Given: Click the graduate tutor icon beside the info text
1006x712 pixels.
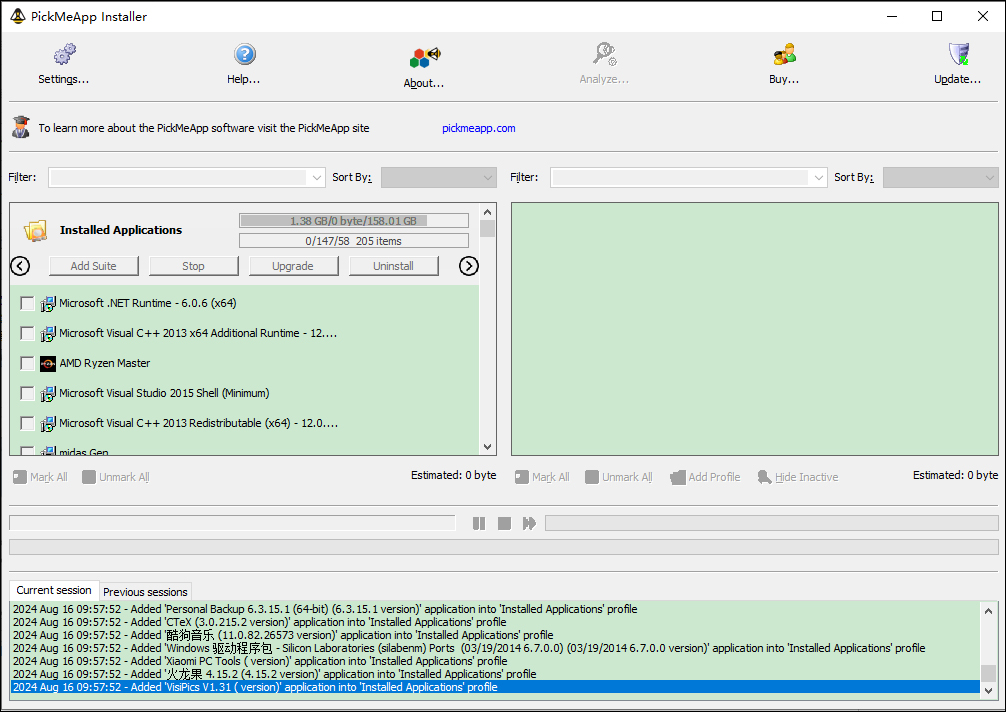Looking at the screenshot, I should [21, 127].
